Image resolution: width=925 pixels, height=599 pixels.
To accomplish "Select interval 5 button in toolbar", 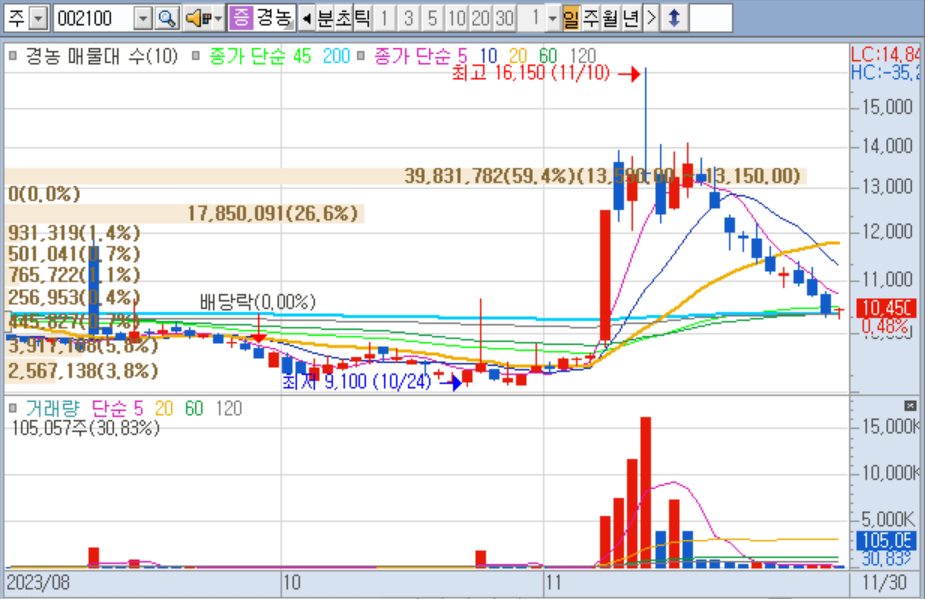I will [x=432, y=18].
